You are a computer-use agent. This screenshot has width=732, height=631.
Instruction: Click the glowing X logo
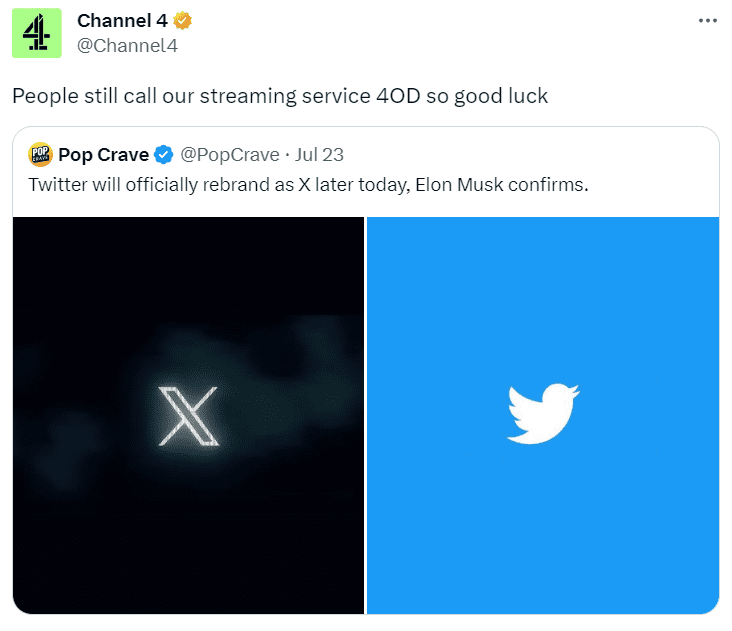[x=188, y=416]
